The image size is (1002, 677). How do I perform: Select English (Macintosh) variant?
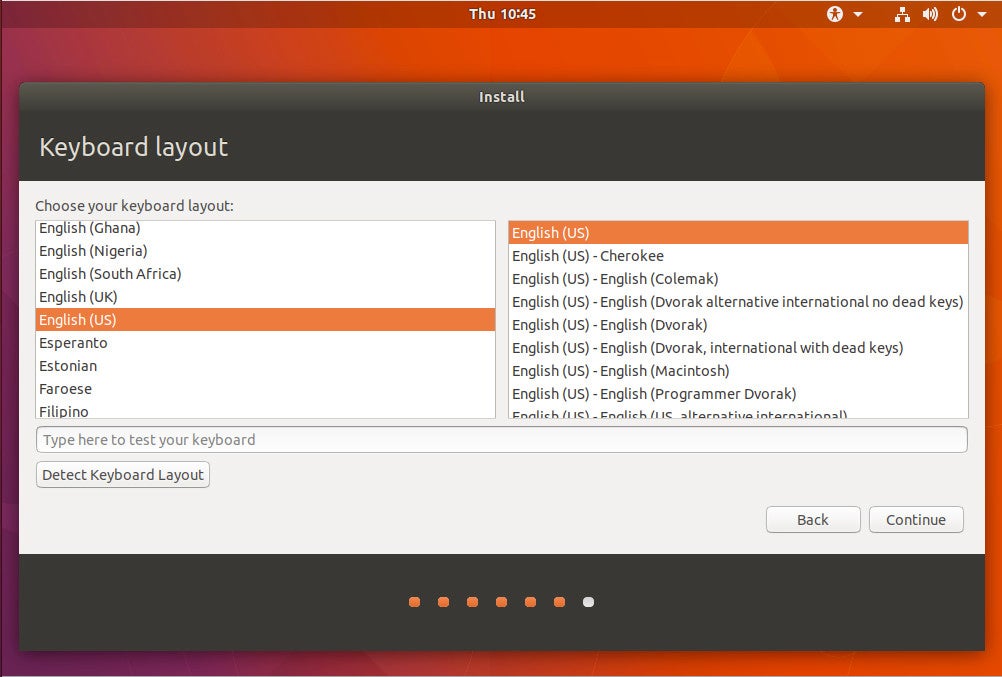coord(738,371)
